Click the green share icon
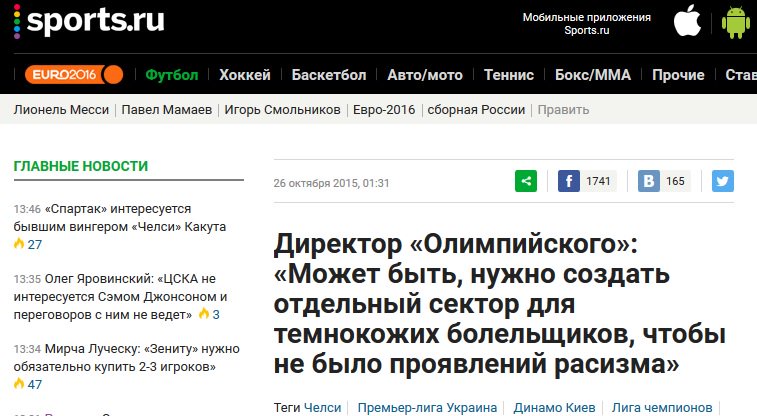 point(526,181)
